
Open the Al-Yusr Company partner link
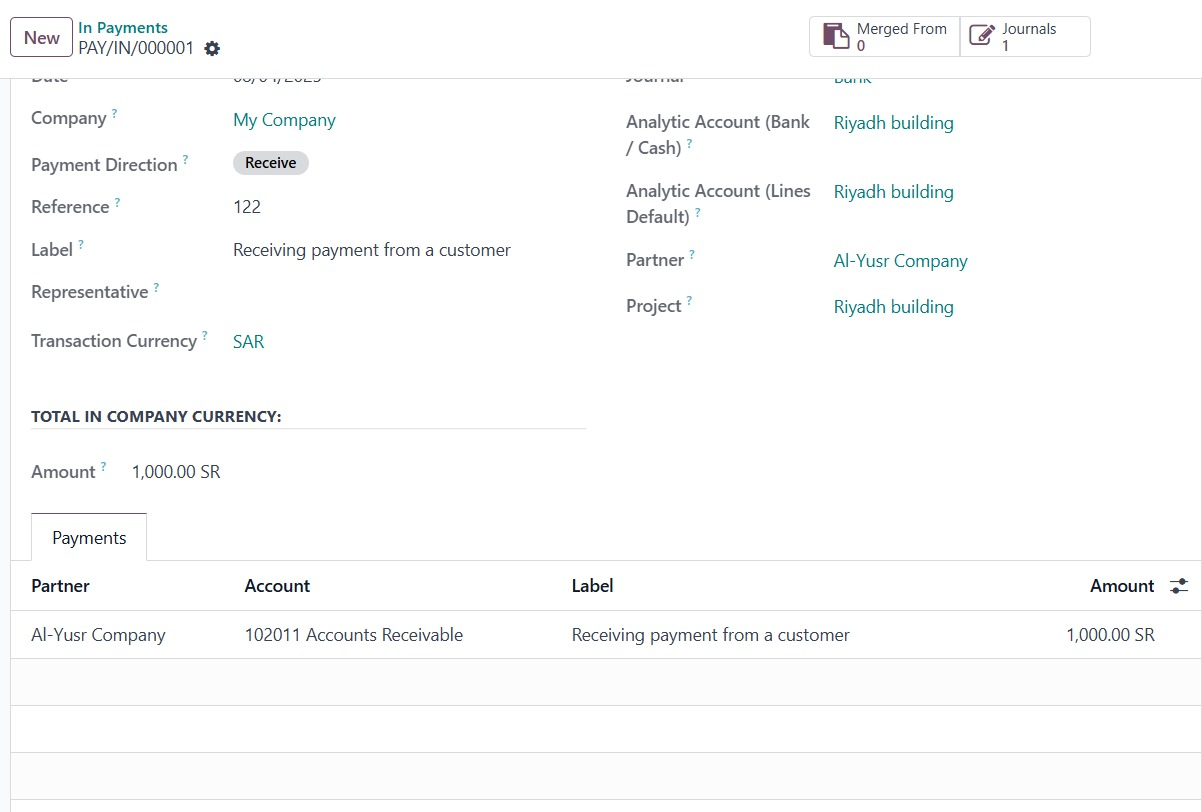[x=900, y=261]
